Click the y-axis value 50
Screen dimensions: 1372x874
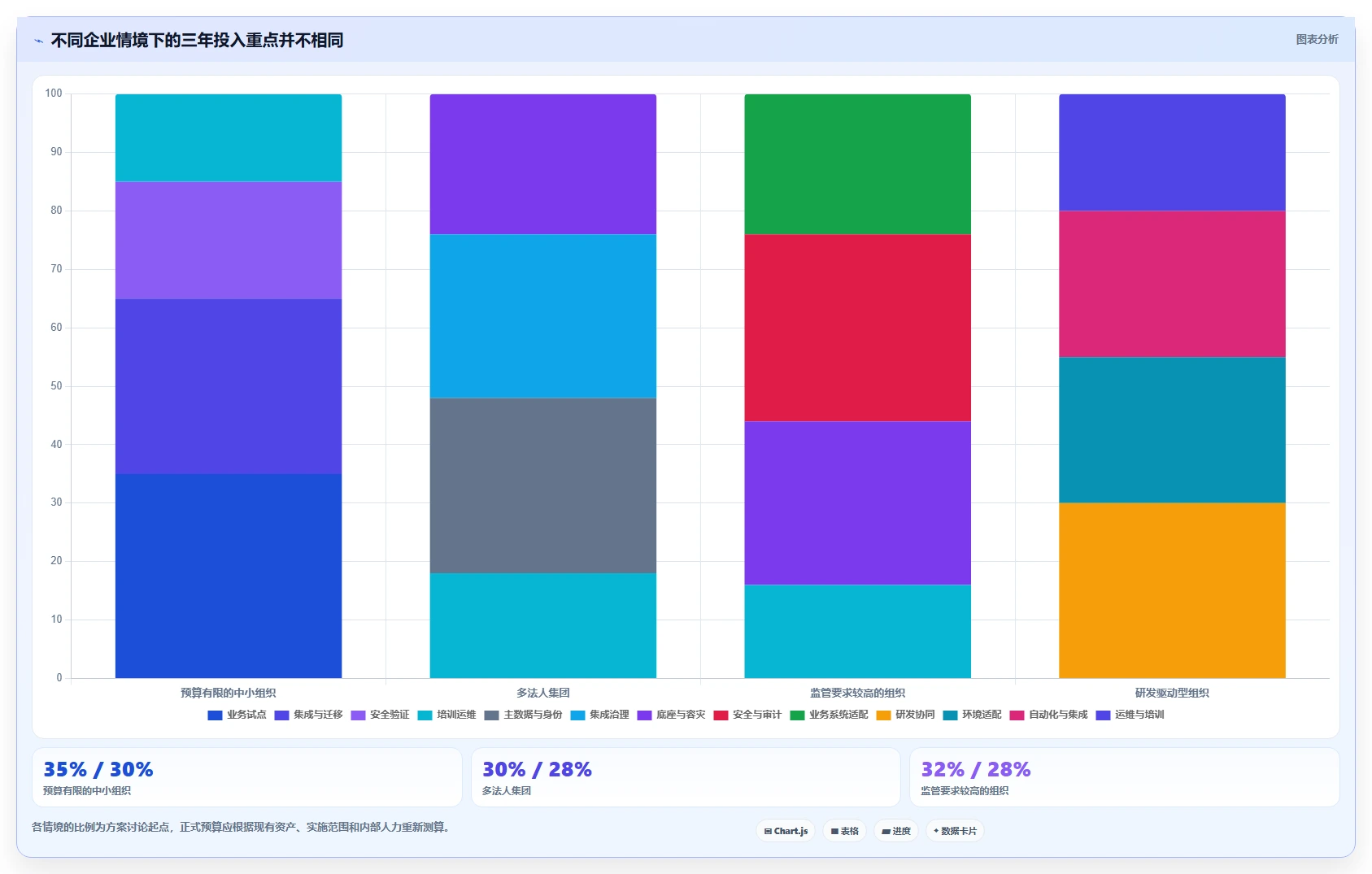coord(56,386)
